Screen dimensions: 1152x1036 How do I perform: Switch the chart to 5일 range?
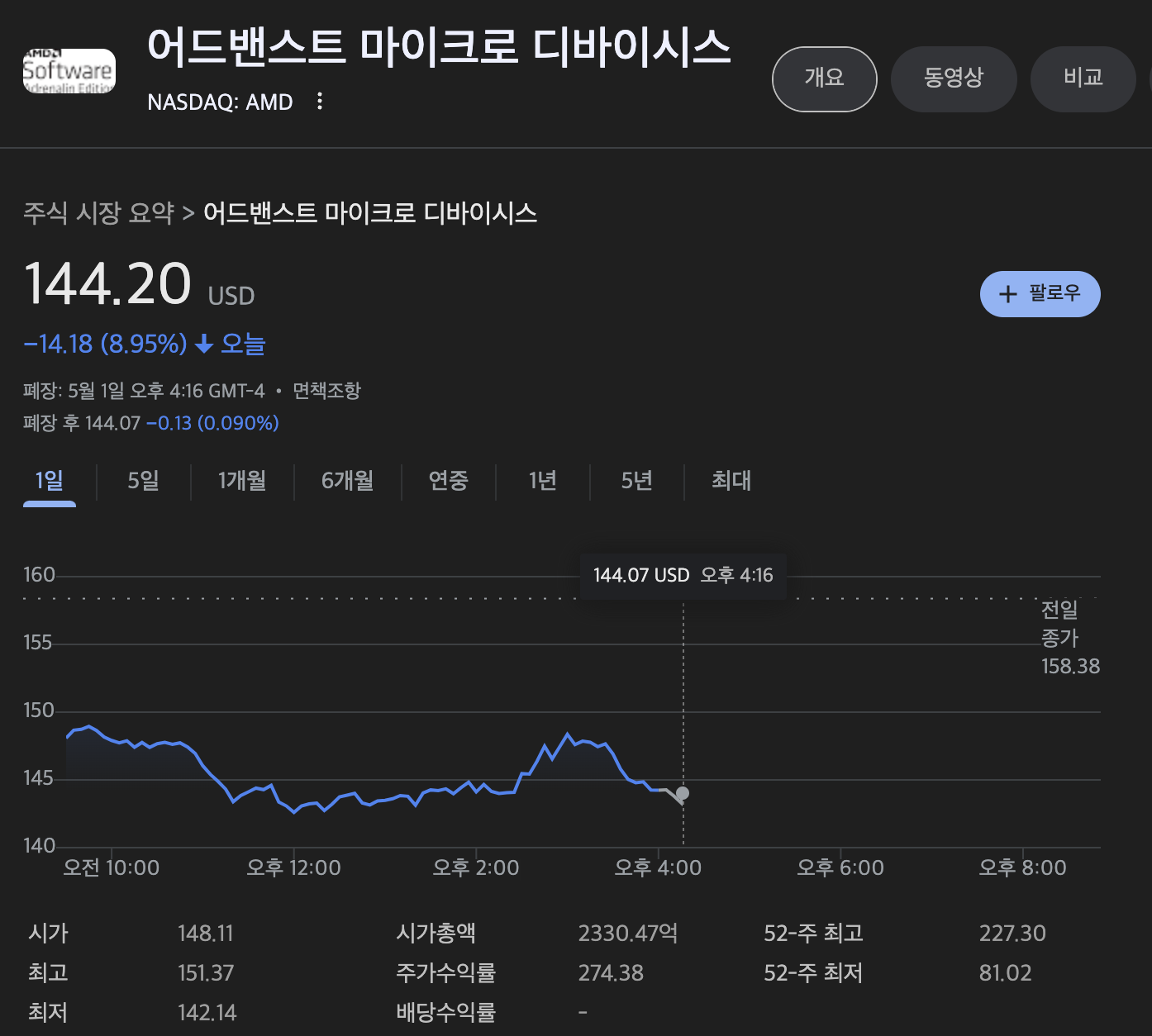[143, 481]
